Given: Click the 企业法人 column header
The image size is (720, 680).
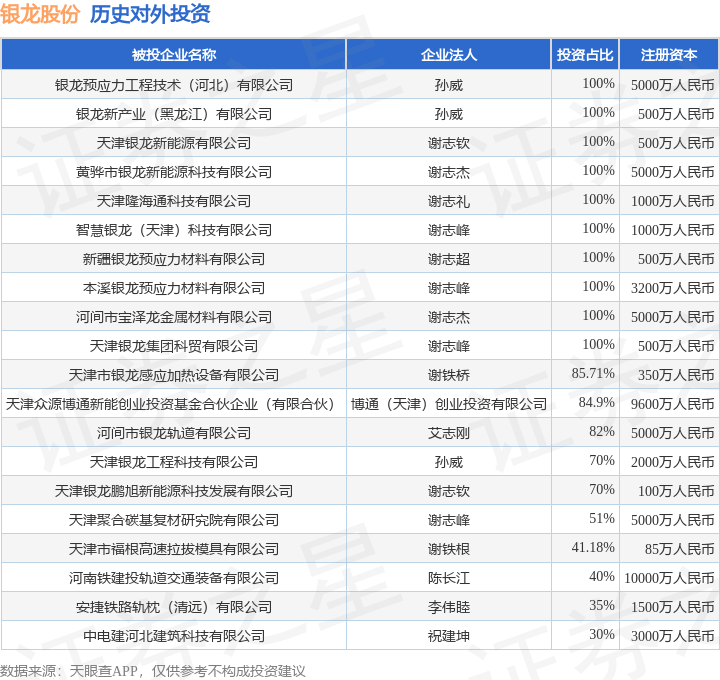Looking at the screenshot, I should [x=449, y=55].
